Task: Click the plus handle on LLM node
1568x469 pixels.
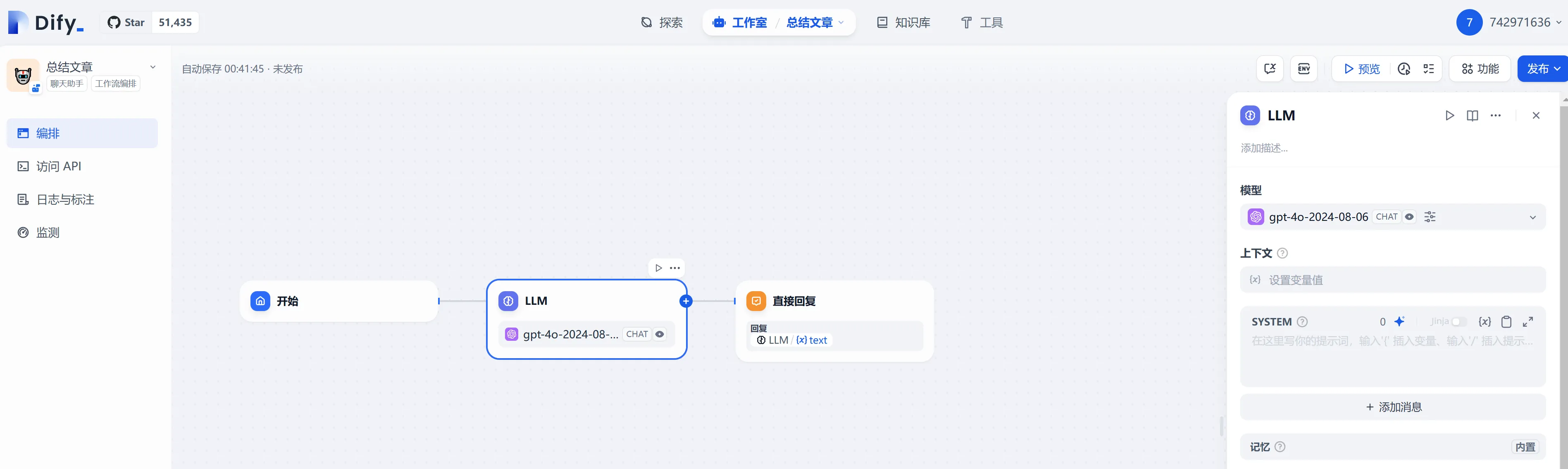Action: [686, 301]
